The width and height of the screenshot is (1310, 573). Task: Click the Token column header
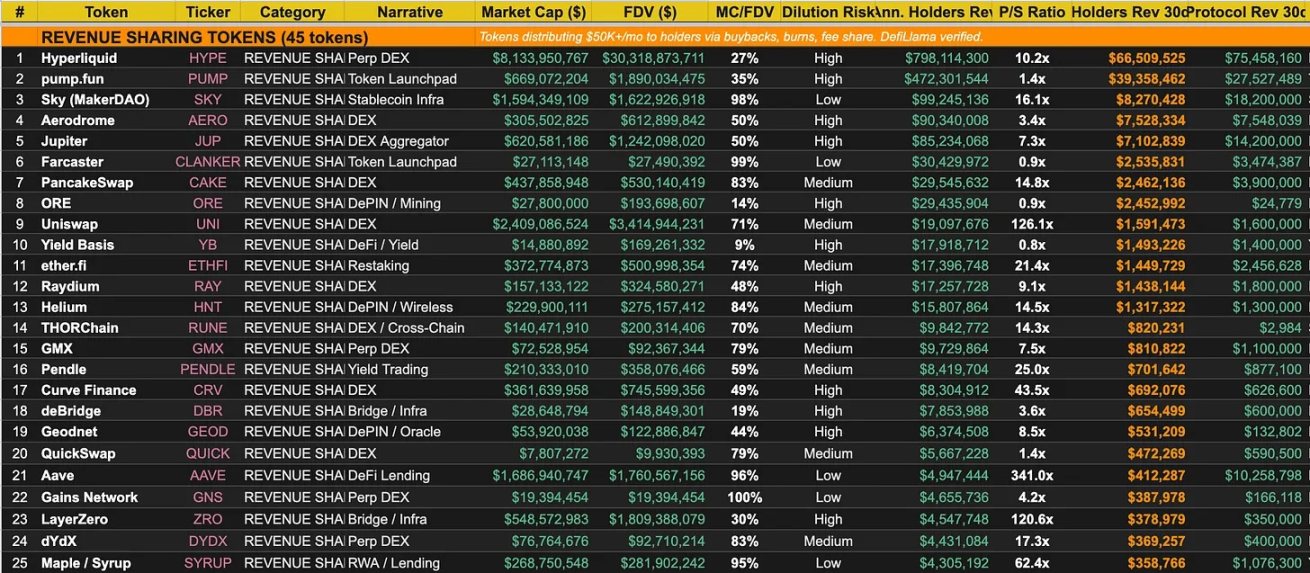(106, 12)
